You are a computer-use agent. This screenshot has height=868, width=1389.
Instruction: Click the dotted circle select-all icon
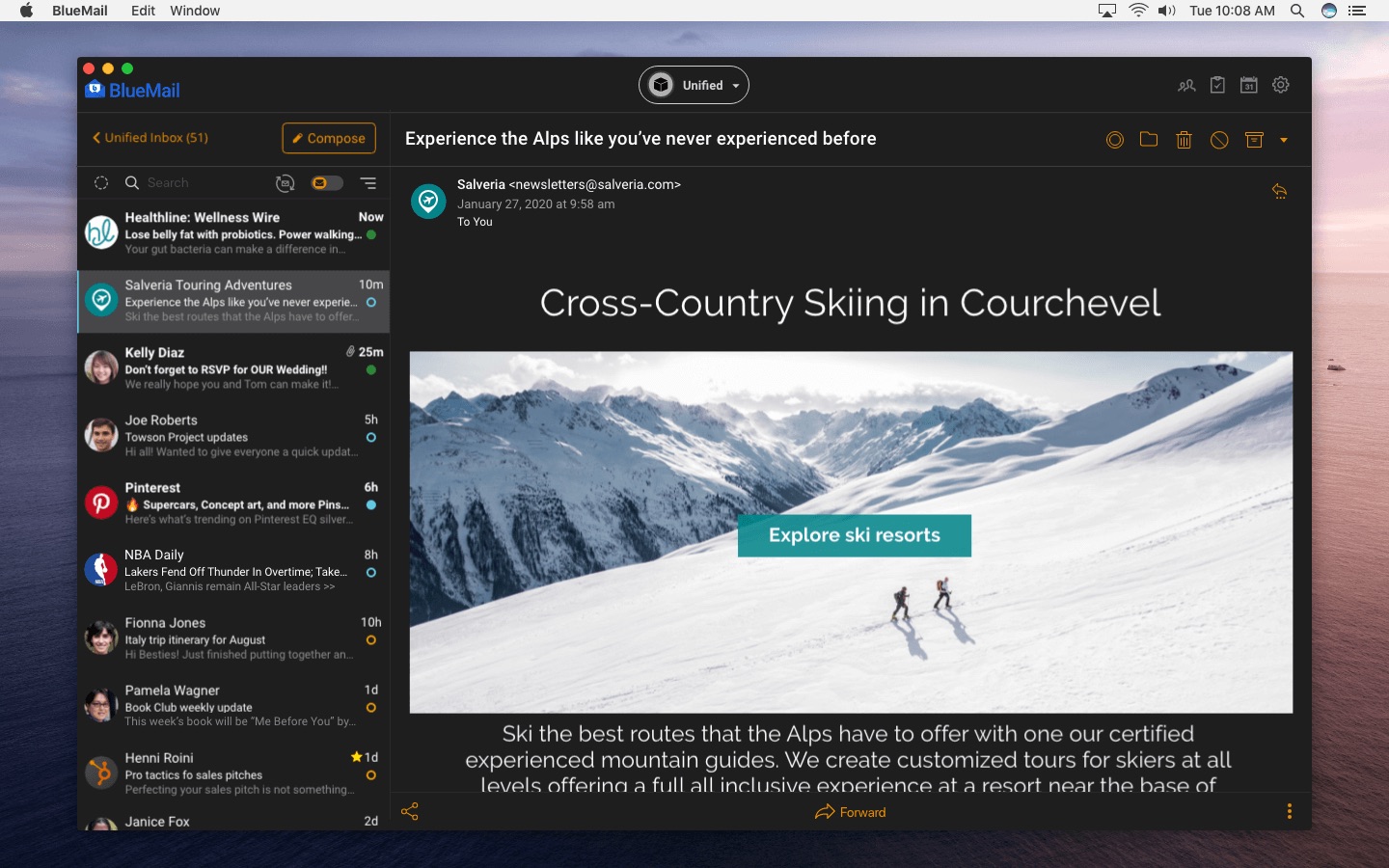[x=101, y=182]
